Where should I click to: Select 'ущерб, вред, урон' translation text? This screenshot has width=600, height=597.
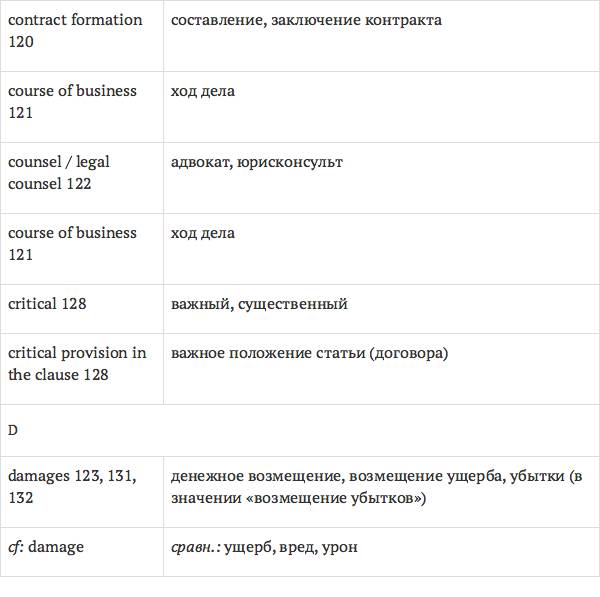291,547
